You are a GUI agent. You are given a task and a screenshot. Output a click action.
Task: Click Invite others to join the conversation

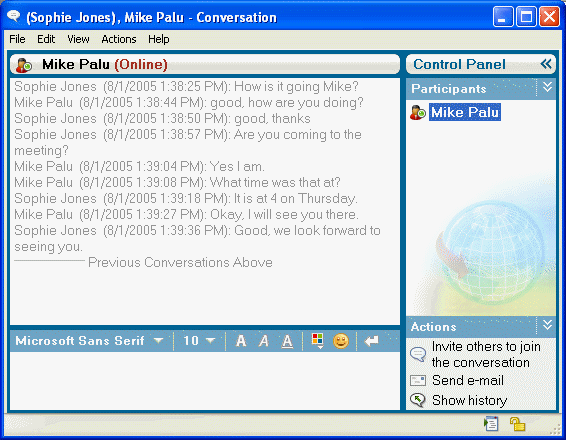486,354
